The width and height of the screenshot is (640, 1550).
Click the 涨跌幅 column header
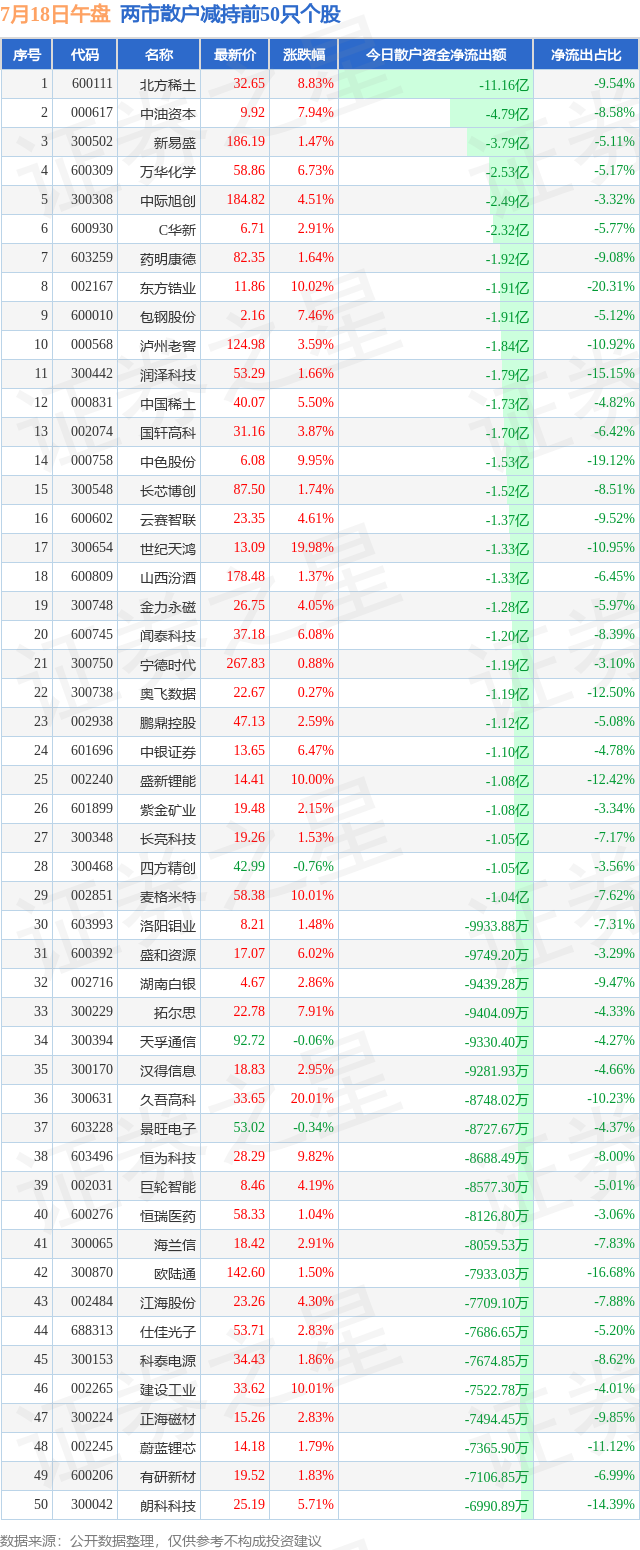pos(303,55)
